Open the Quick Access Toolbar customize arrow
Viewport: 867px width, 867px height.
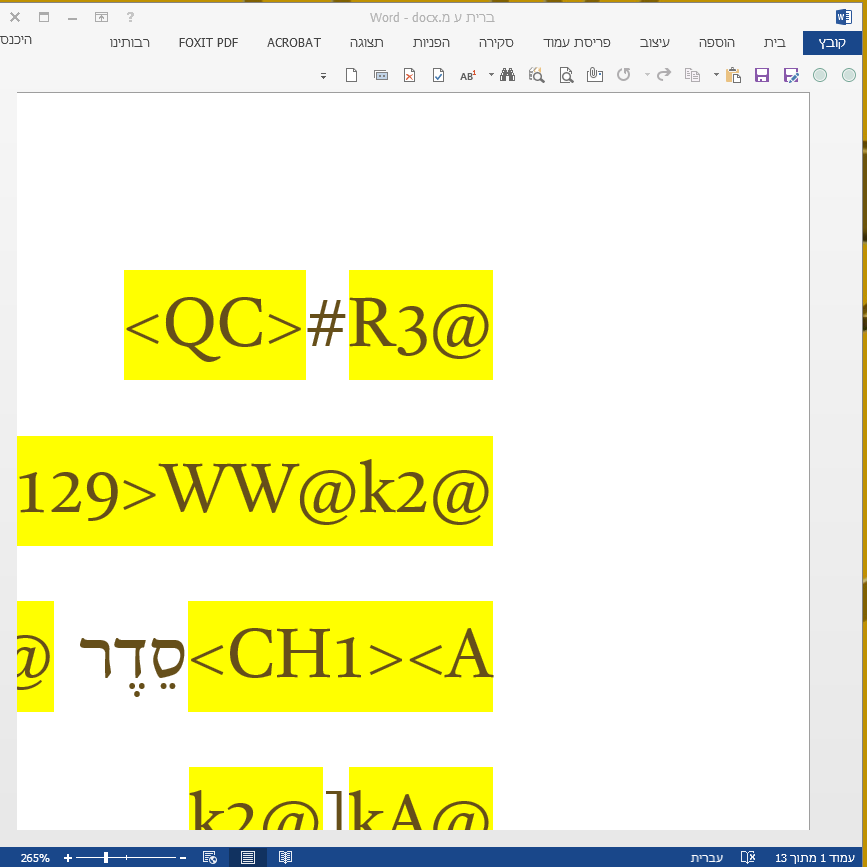(x=323, y=75)
